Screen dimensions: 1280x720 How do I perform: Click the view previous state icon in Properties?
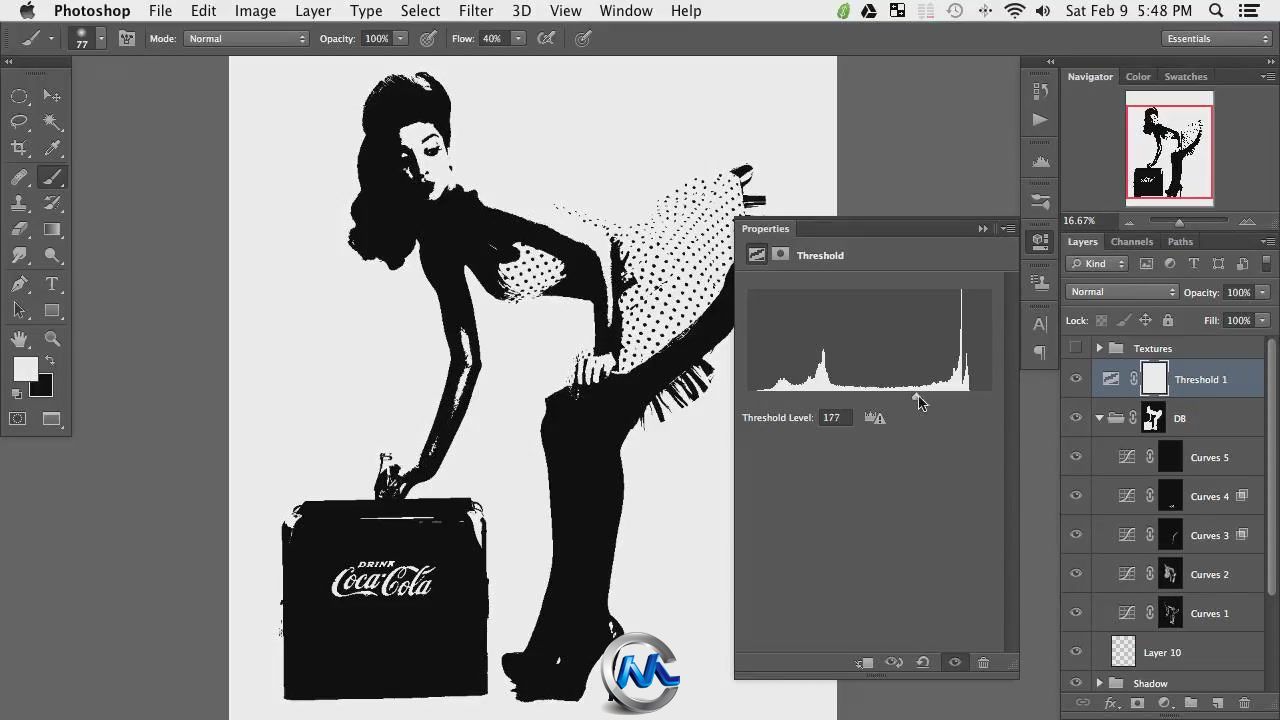point(894,662)
